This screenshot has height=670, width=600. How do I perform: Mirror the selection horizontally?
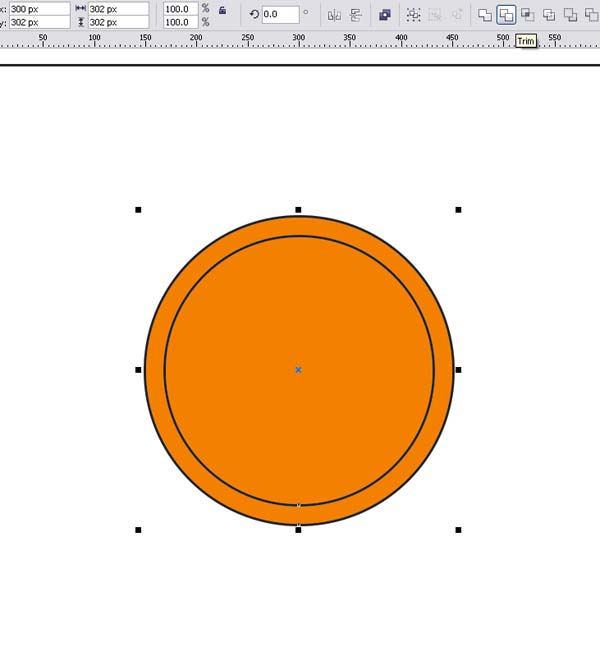pos(334,15)
